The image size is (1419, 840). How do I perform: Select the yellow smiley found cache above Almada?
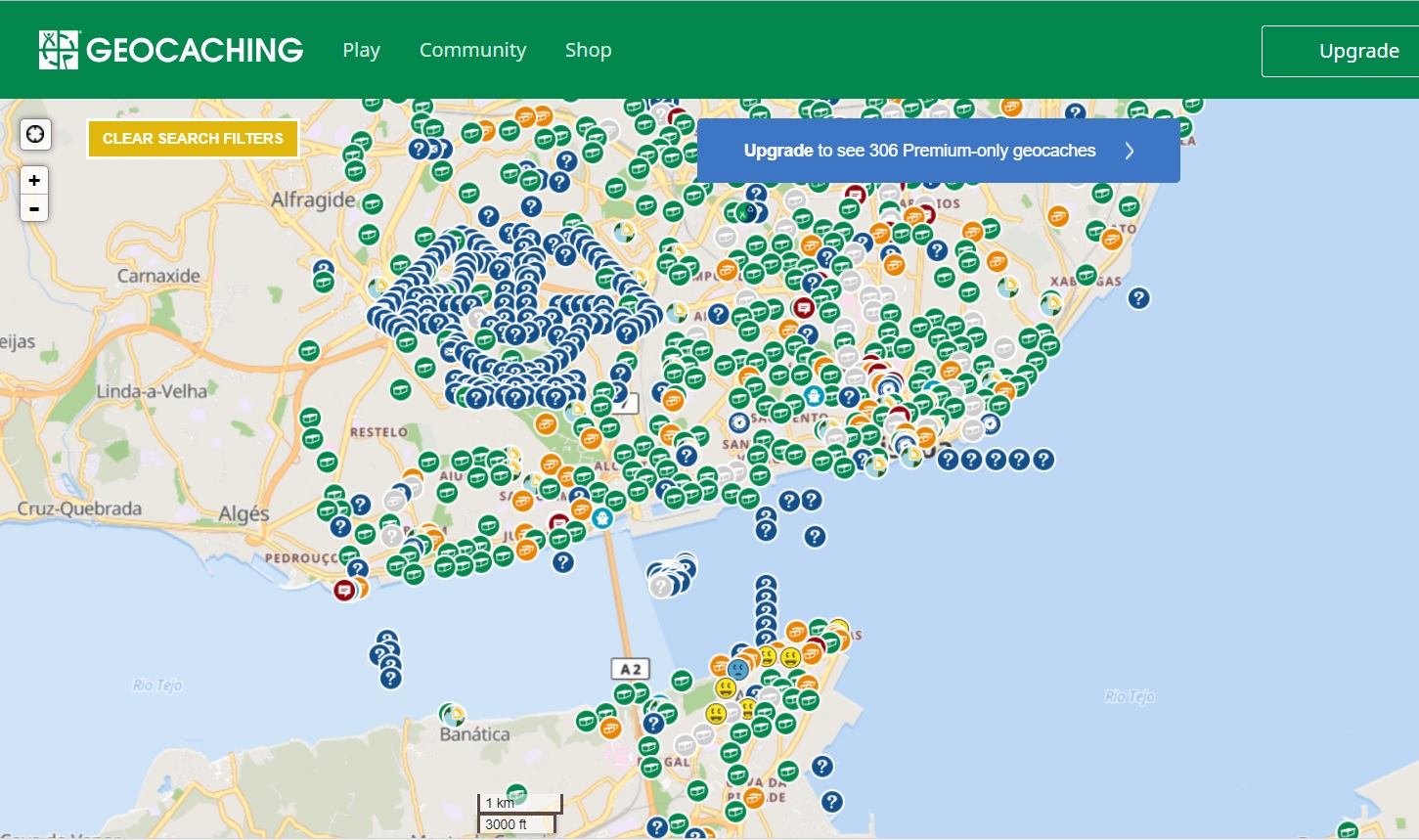coord(725,687)
